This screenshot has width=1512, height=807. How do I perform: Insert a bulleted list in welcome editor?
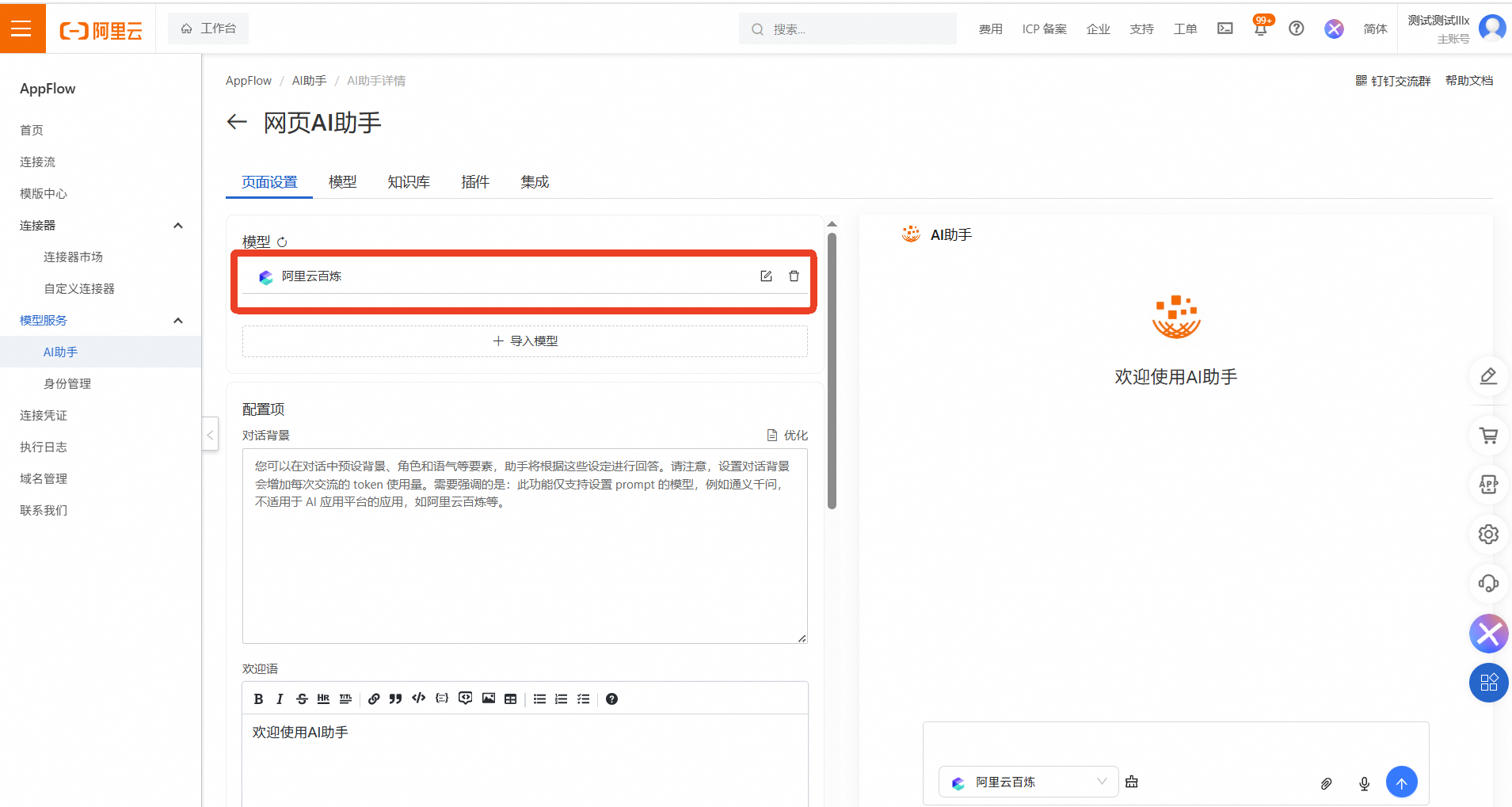539,699
